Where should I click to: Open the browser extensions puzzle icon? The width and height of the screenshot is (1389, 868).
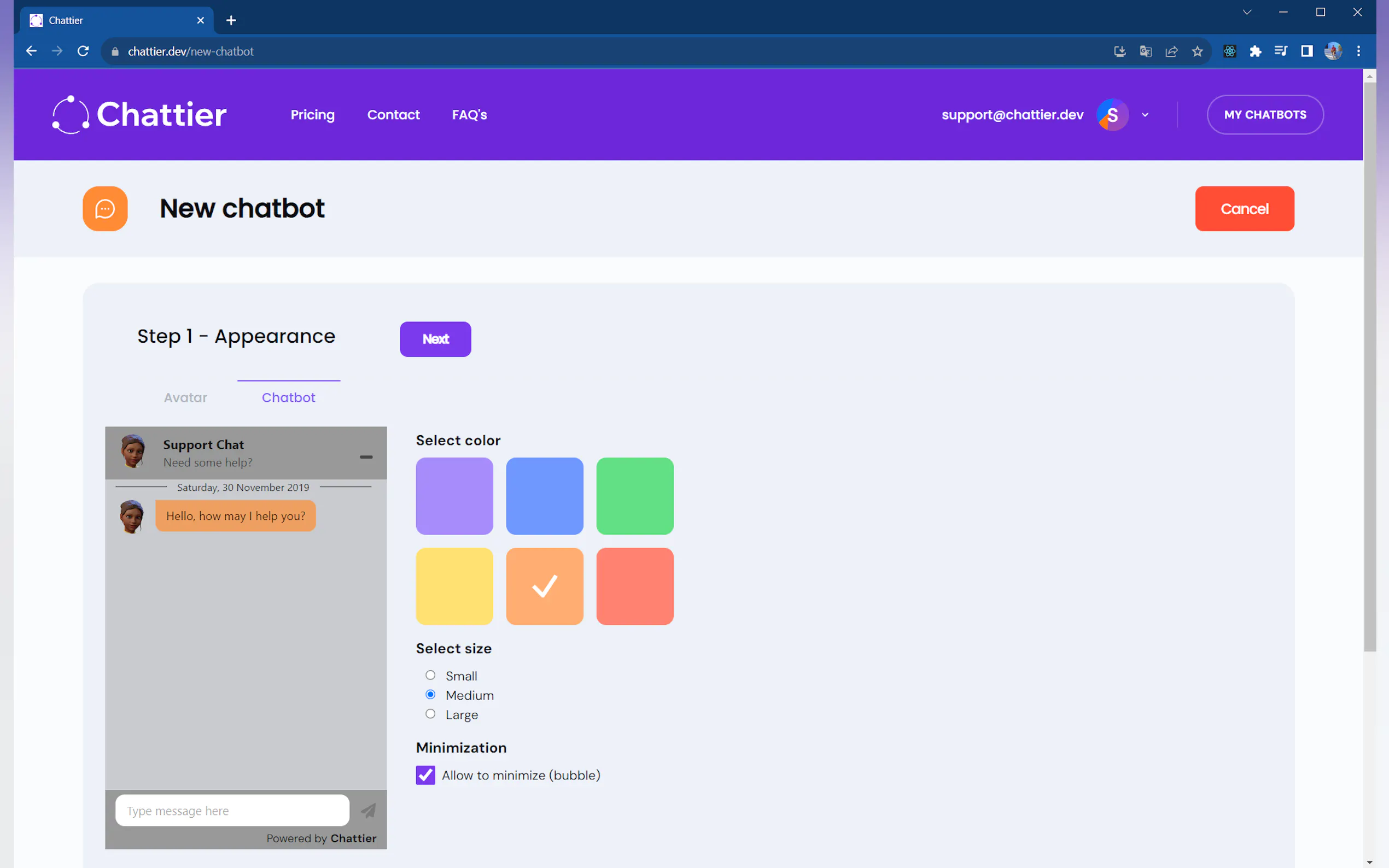[x=1255, y=51]
